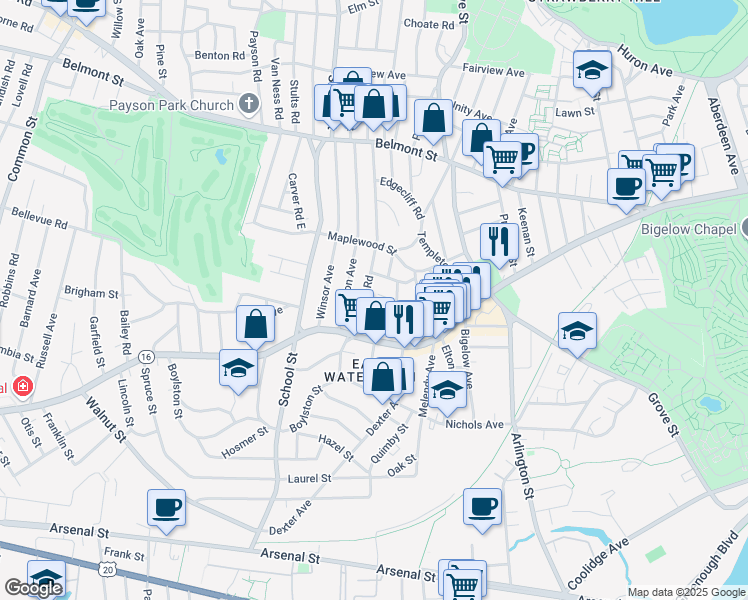
Task: Open the standalone shopping bag marker near Winsor Ave
Action: (x=256, y=323)
